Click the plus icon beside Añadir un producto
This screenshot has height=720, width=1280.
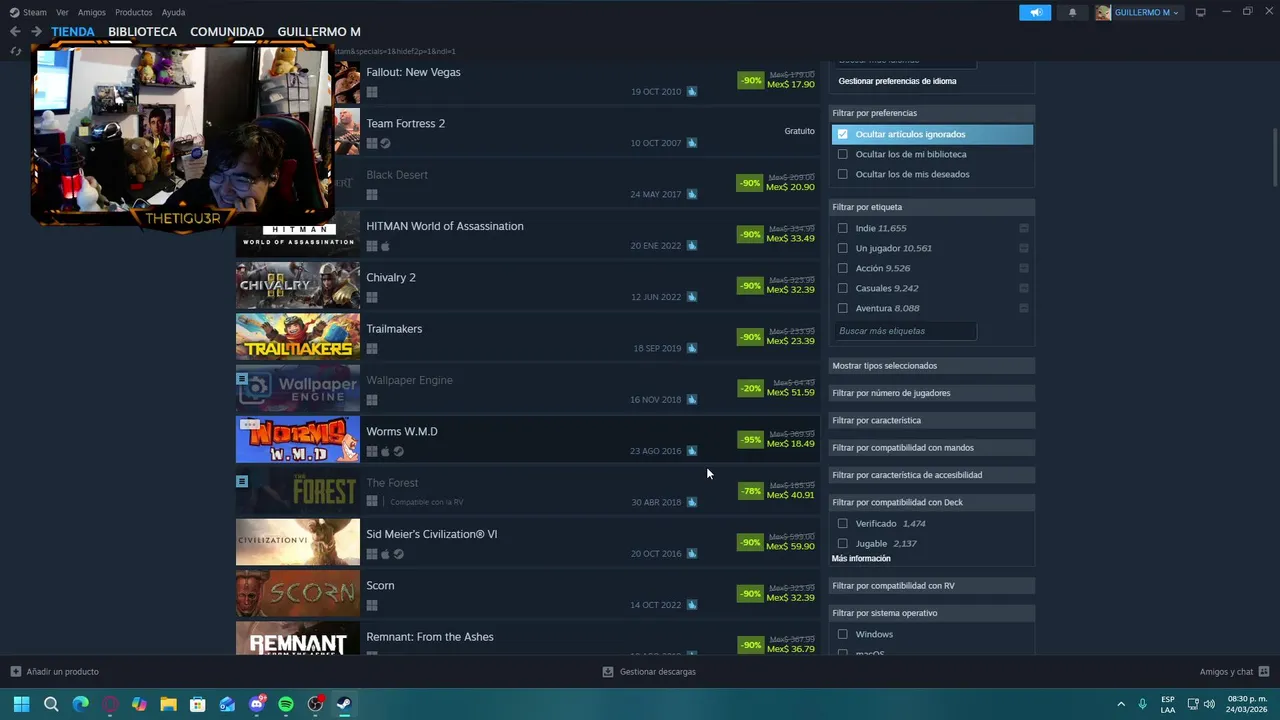coord(15,672)
